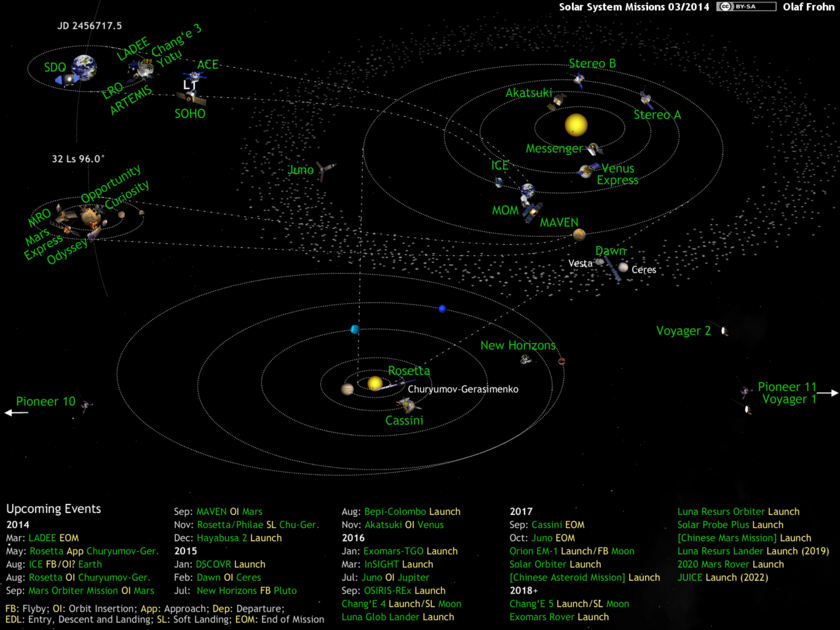Click the 'Dawn OI Ceres' event
840x630 pixels.
pyautogui.click(x=229, y=578)
